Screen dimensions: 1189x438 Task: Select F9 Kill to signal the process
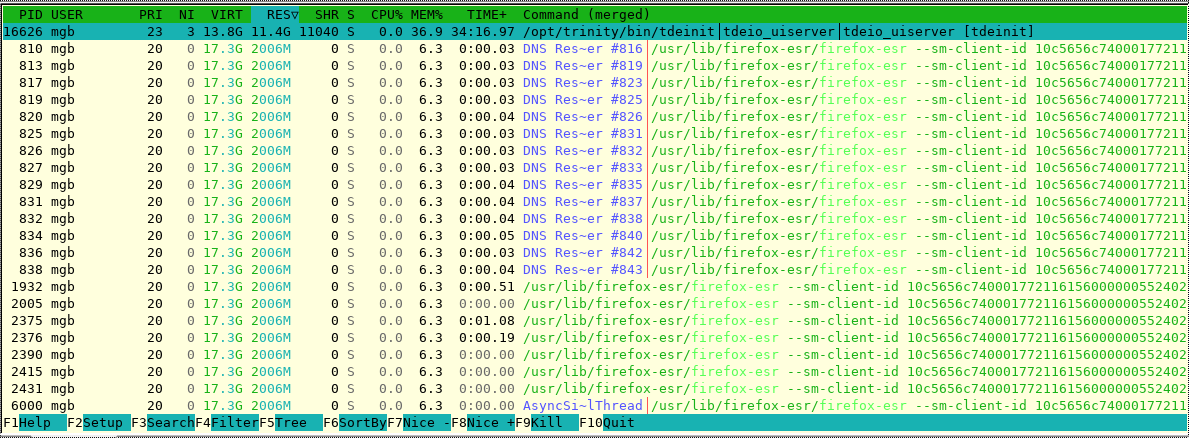(x=547, y=422)
